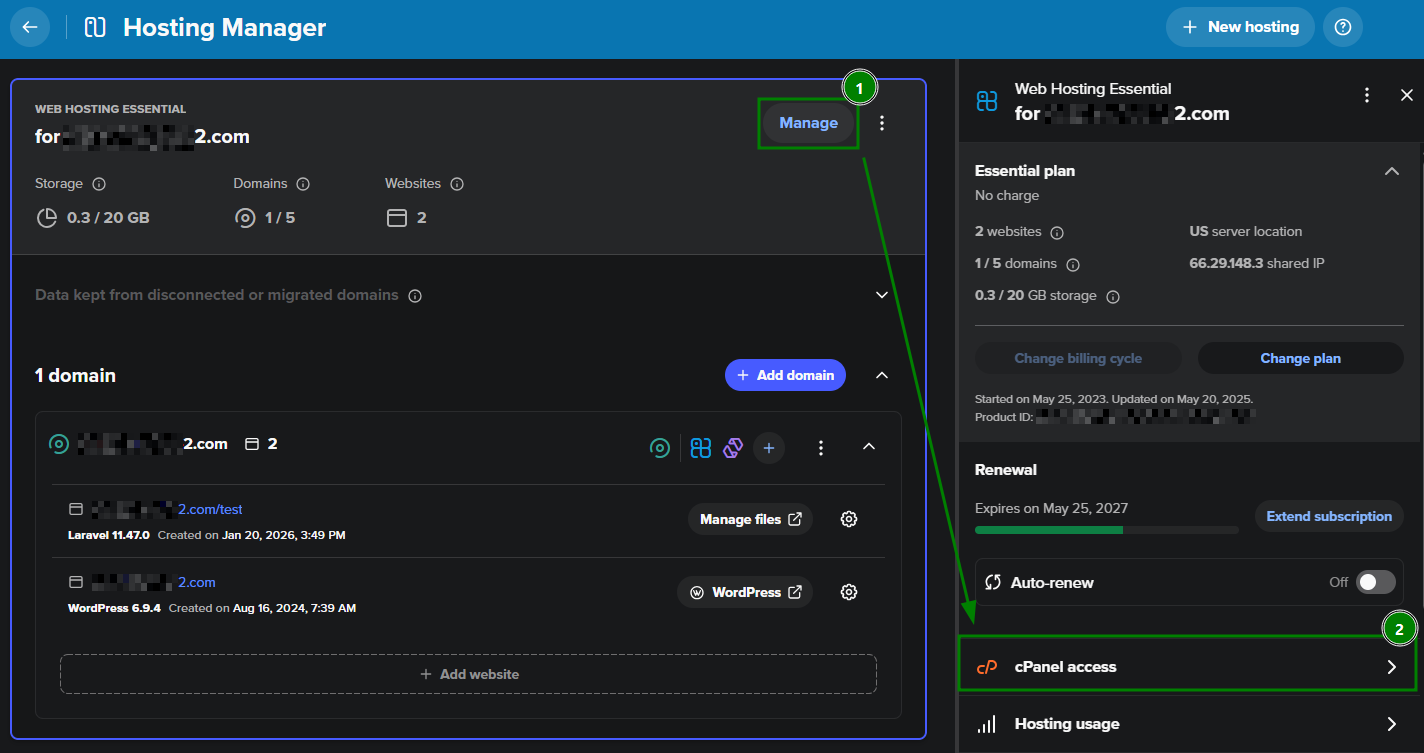This screenshot has height=753, width=1424.
Task: Show info about Domains in the hosting card
Action: pos(303,184)
